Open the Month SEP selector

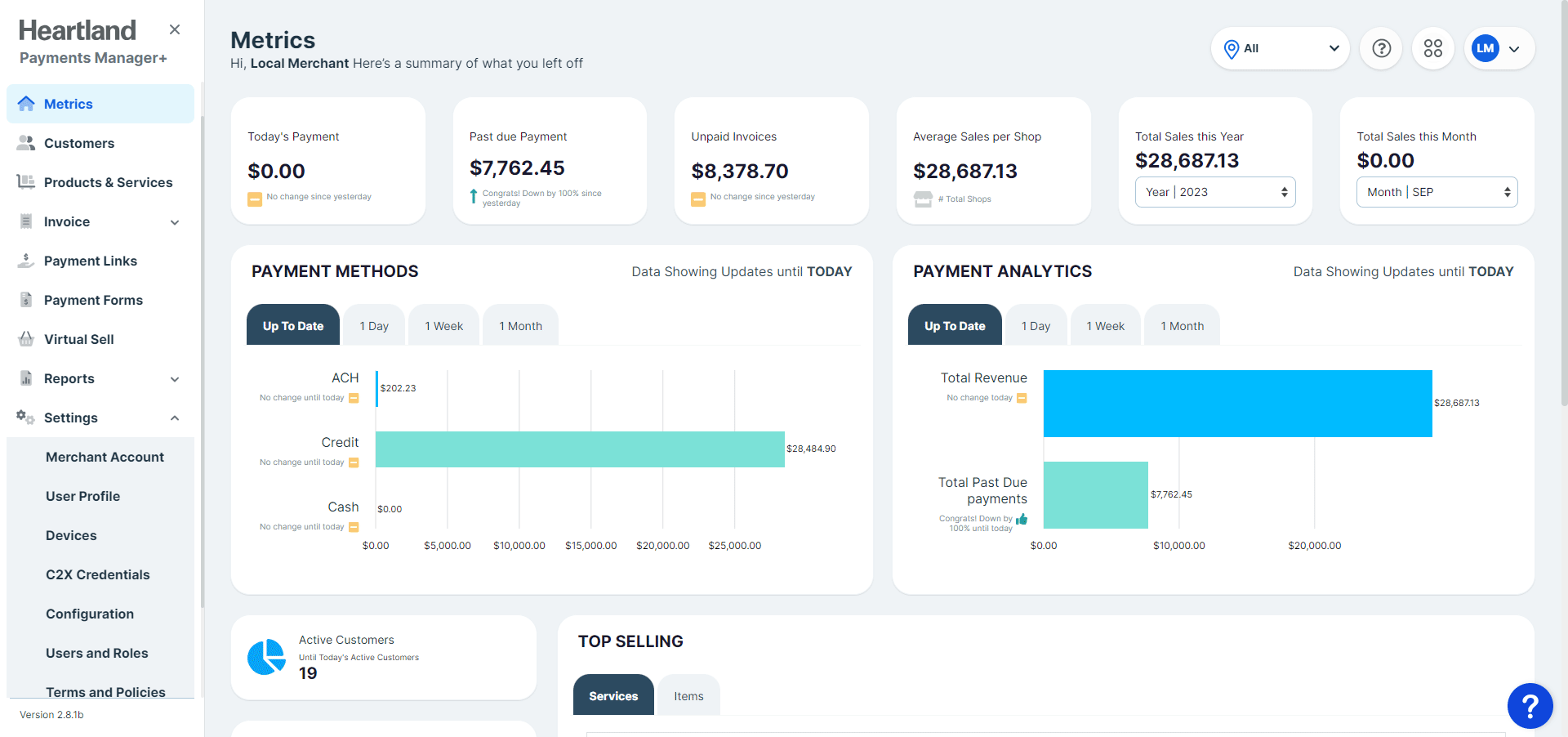[x=1437, y=192]
